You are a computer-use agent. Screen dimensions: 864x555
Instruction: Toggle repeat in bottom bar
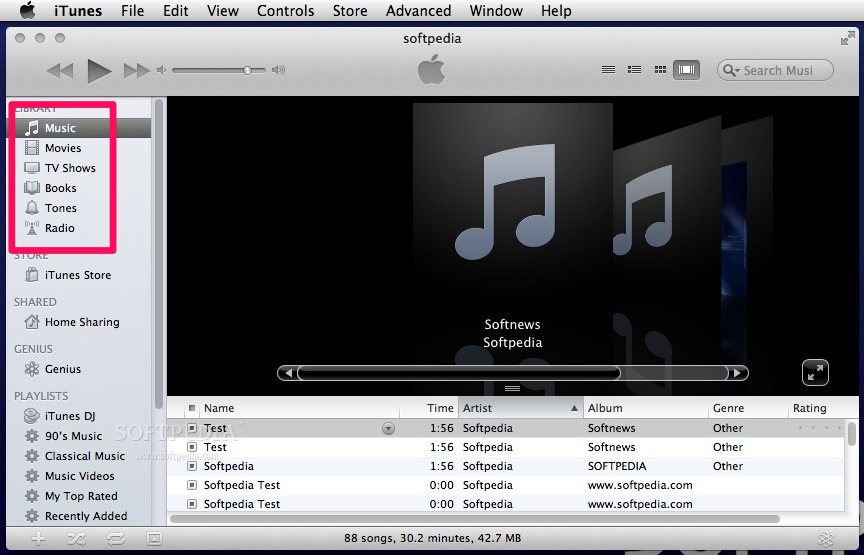click(116, 538)
